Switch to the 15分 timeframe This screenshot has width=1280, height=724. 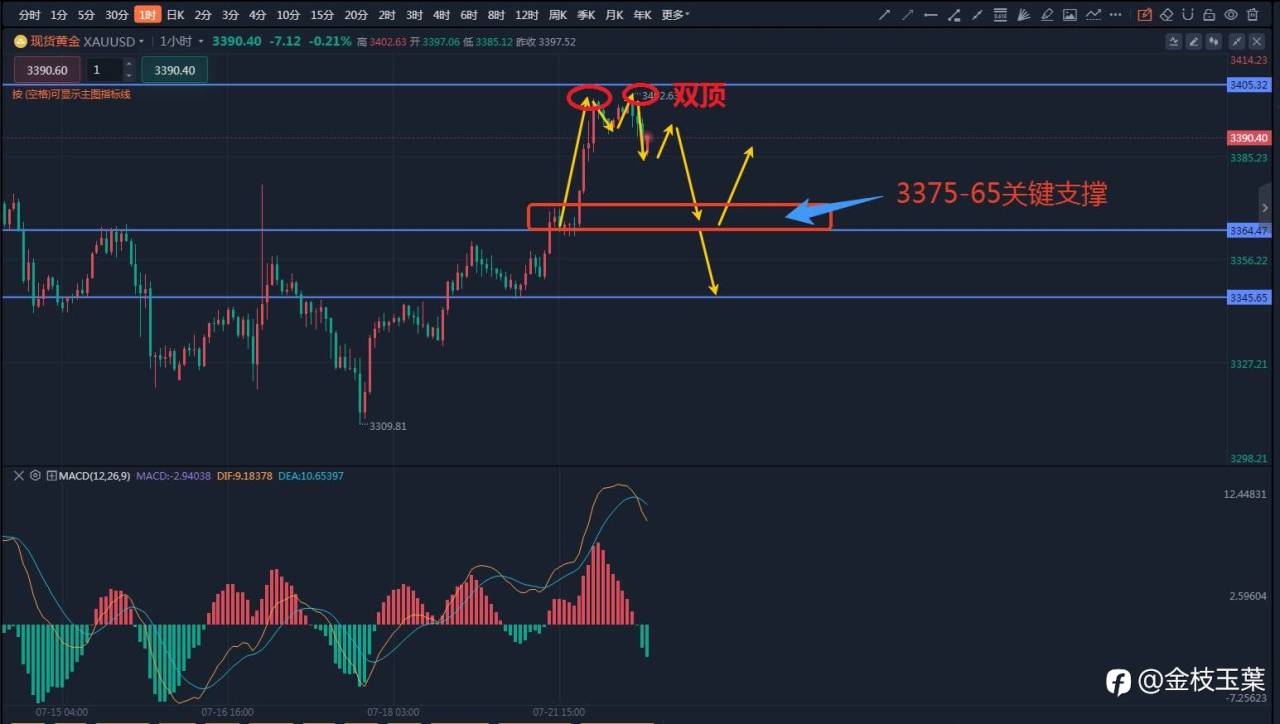coord(322,15)
